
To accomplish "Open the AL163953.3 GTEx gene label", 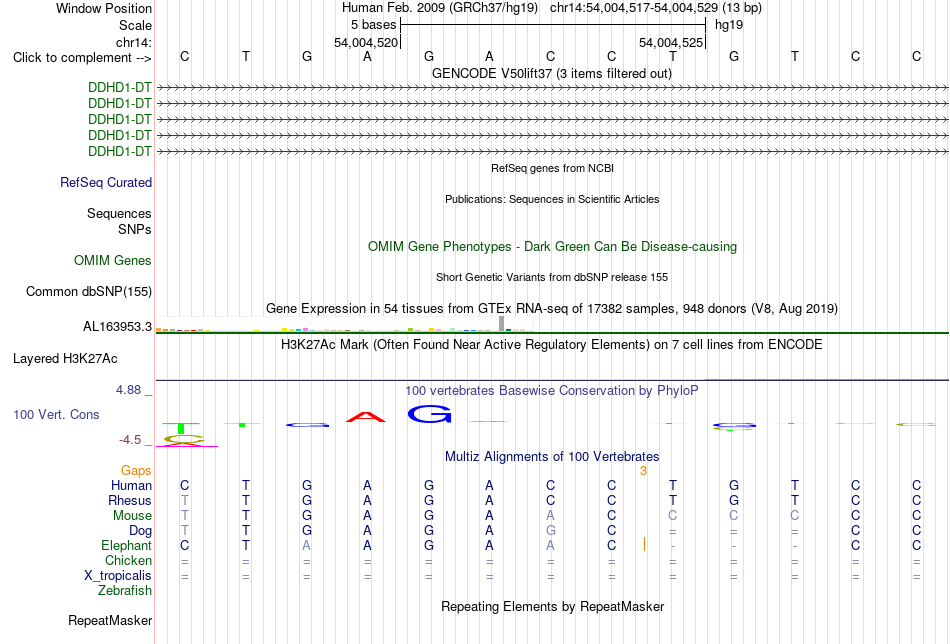I will pyautogui.click(x=117, y=327).
